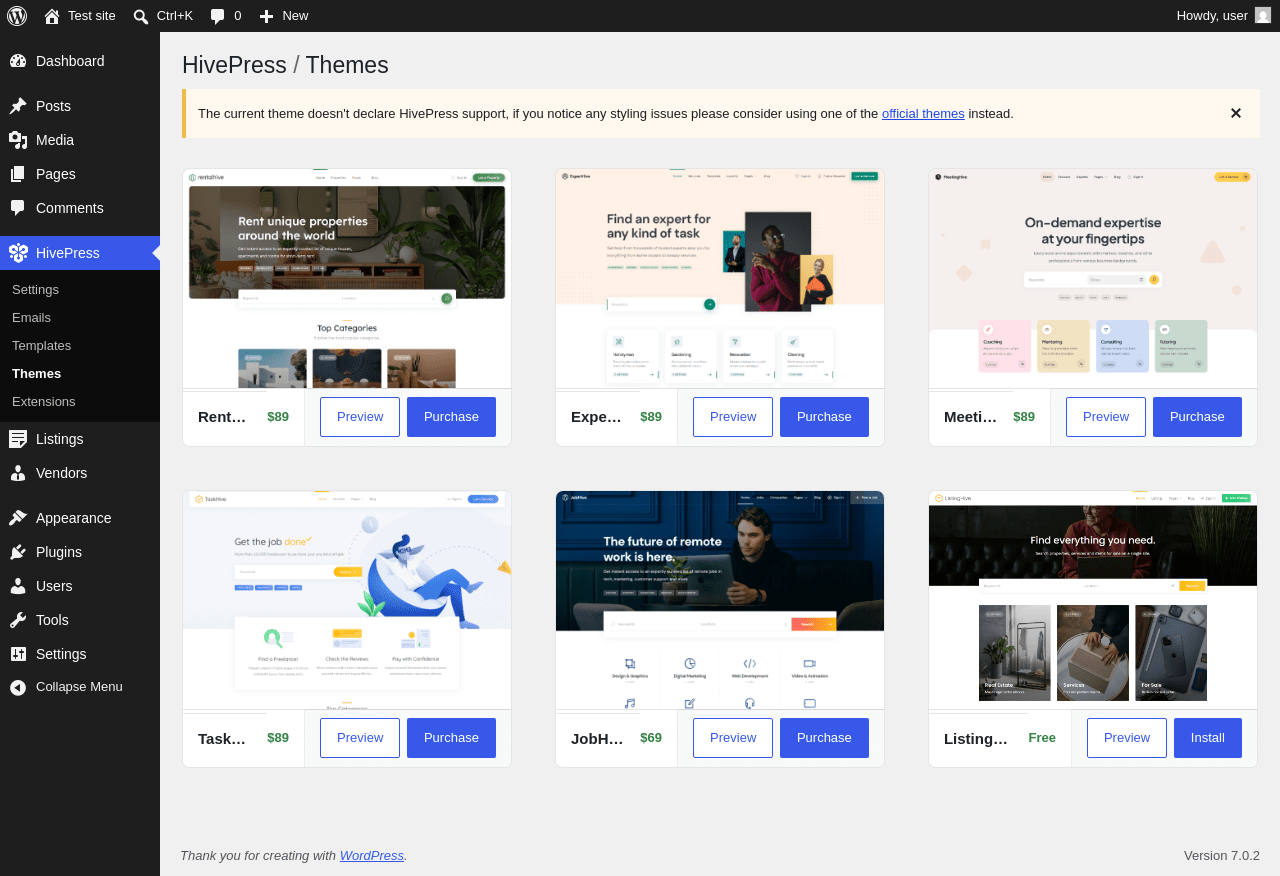Install the ListingHive theme

coord(1208,738)
